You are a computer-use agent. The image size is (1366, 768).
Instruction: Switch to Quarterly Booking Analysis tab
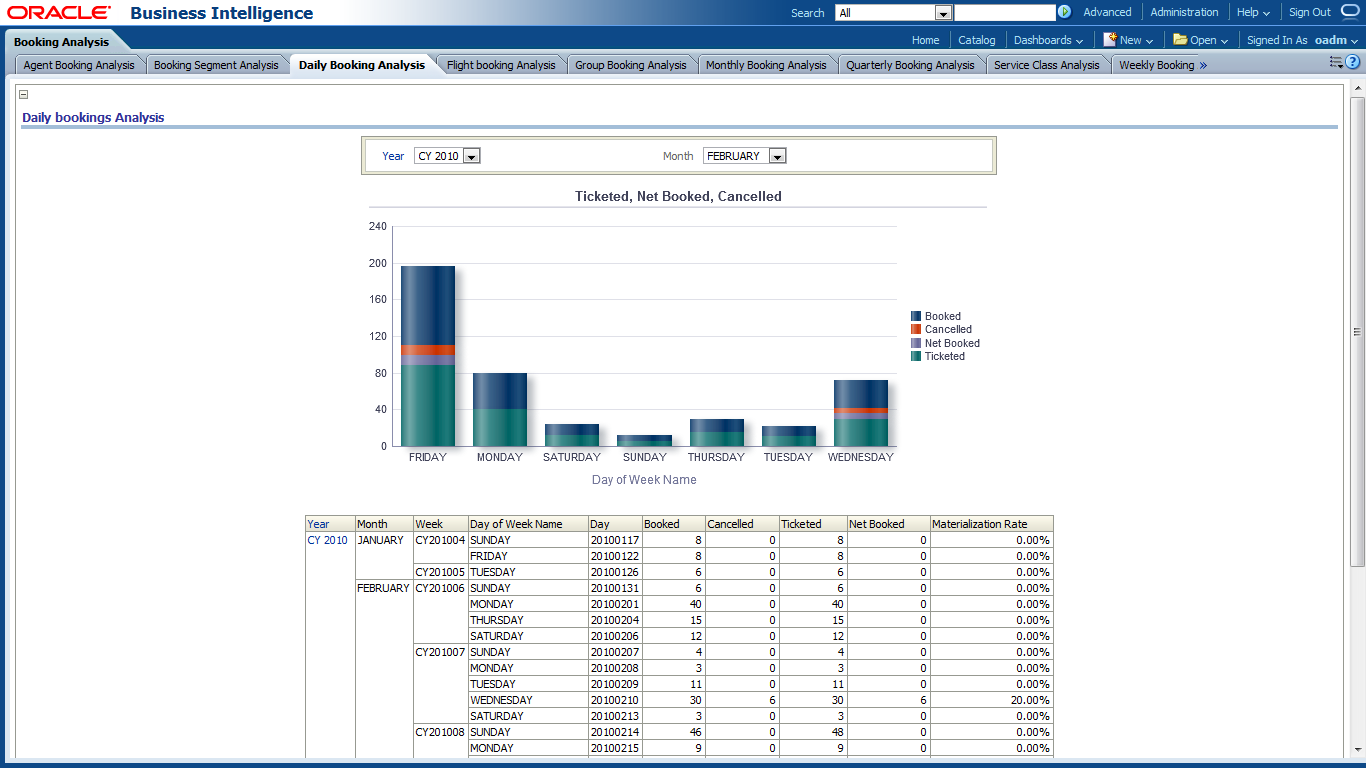[910, 65]
